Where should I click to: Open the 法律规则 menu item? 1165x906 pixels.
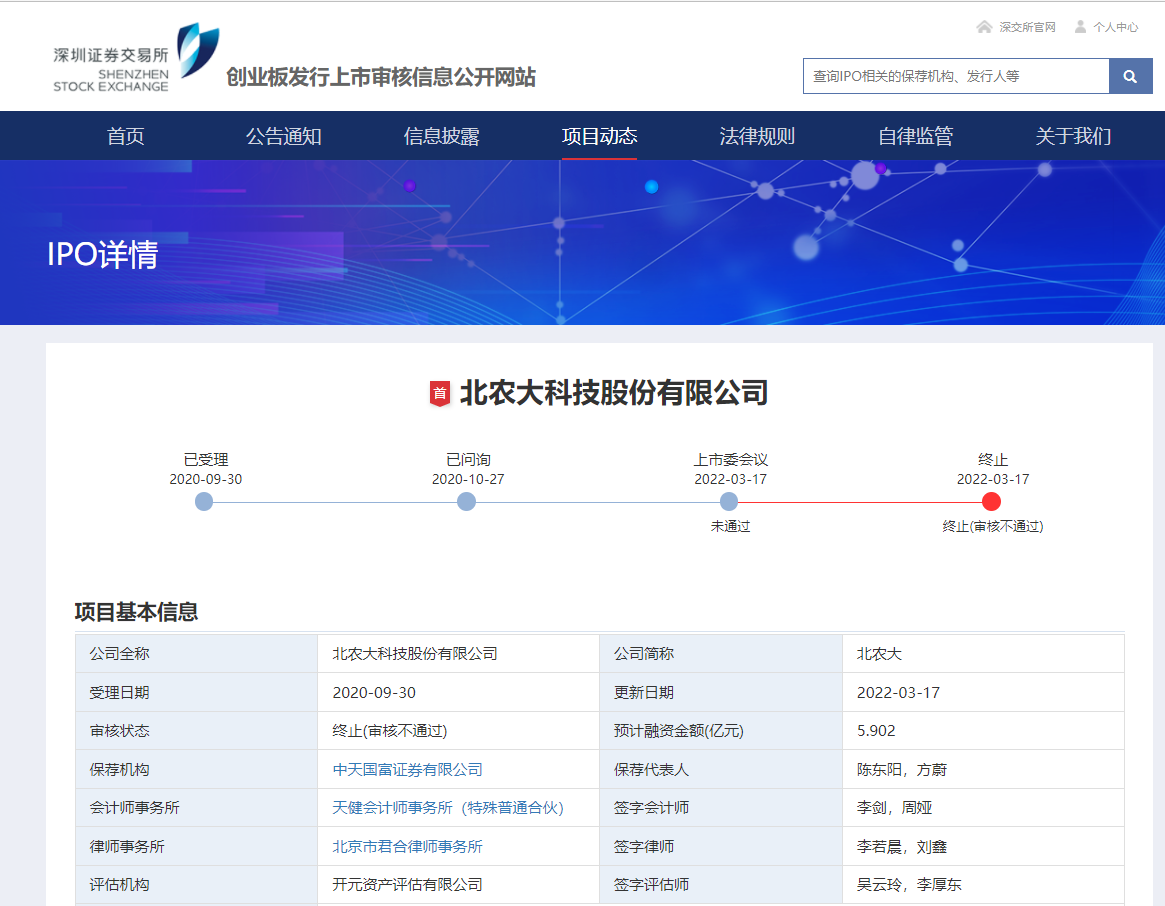(757, 136)
